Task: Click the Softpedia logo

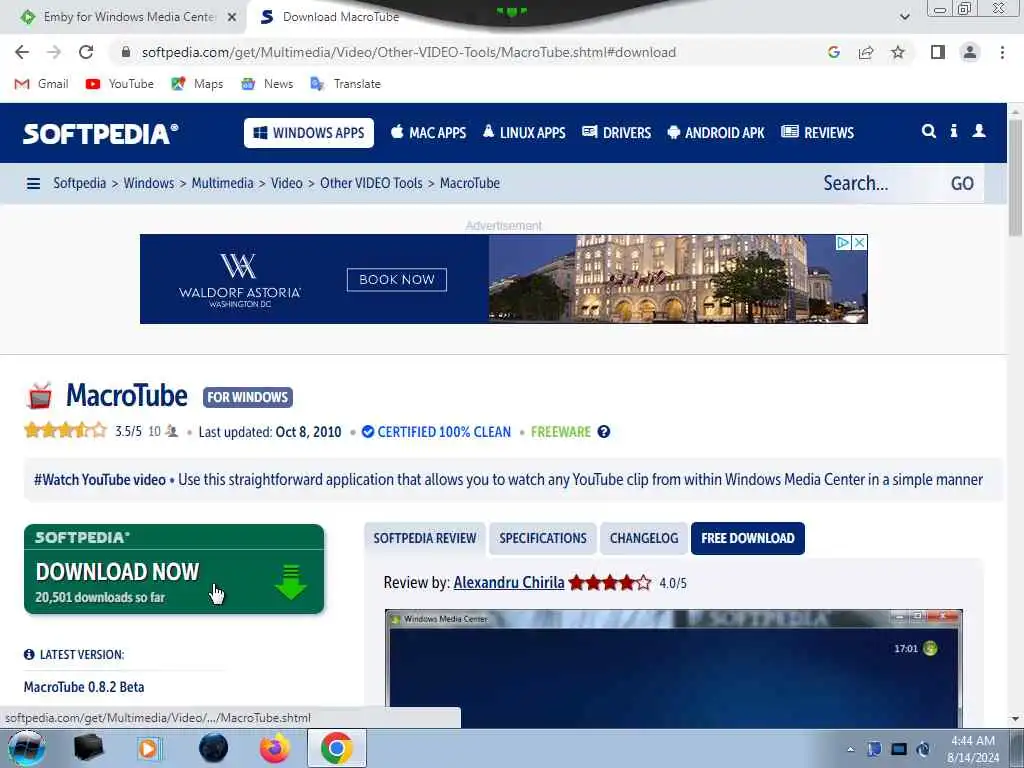Action: pyautogui.click(x=101, y=134)
